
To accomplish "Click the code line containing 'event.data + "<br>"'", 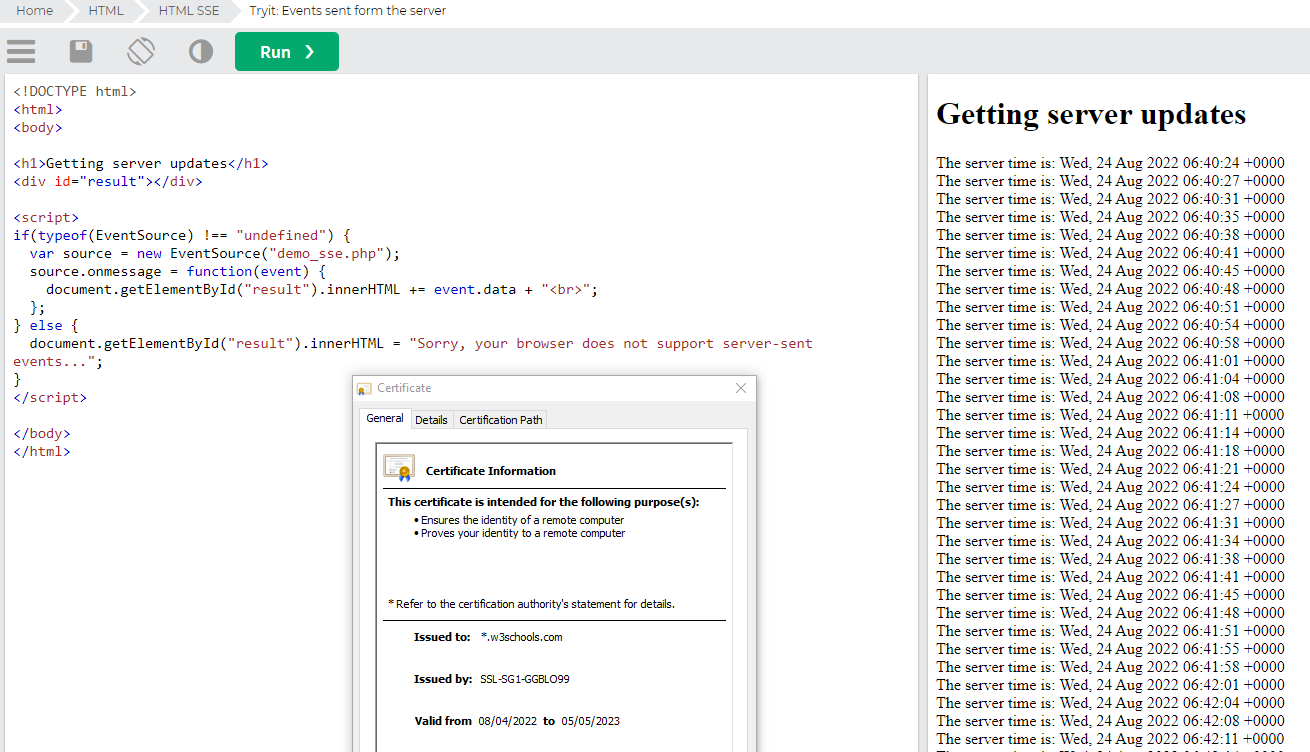I will (x=322, y=289).
